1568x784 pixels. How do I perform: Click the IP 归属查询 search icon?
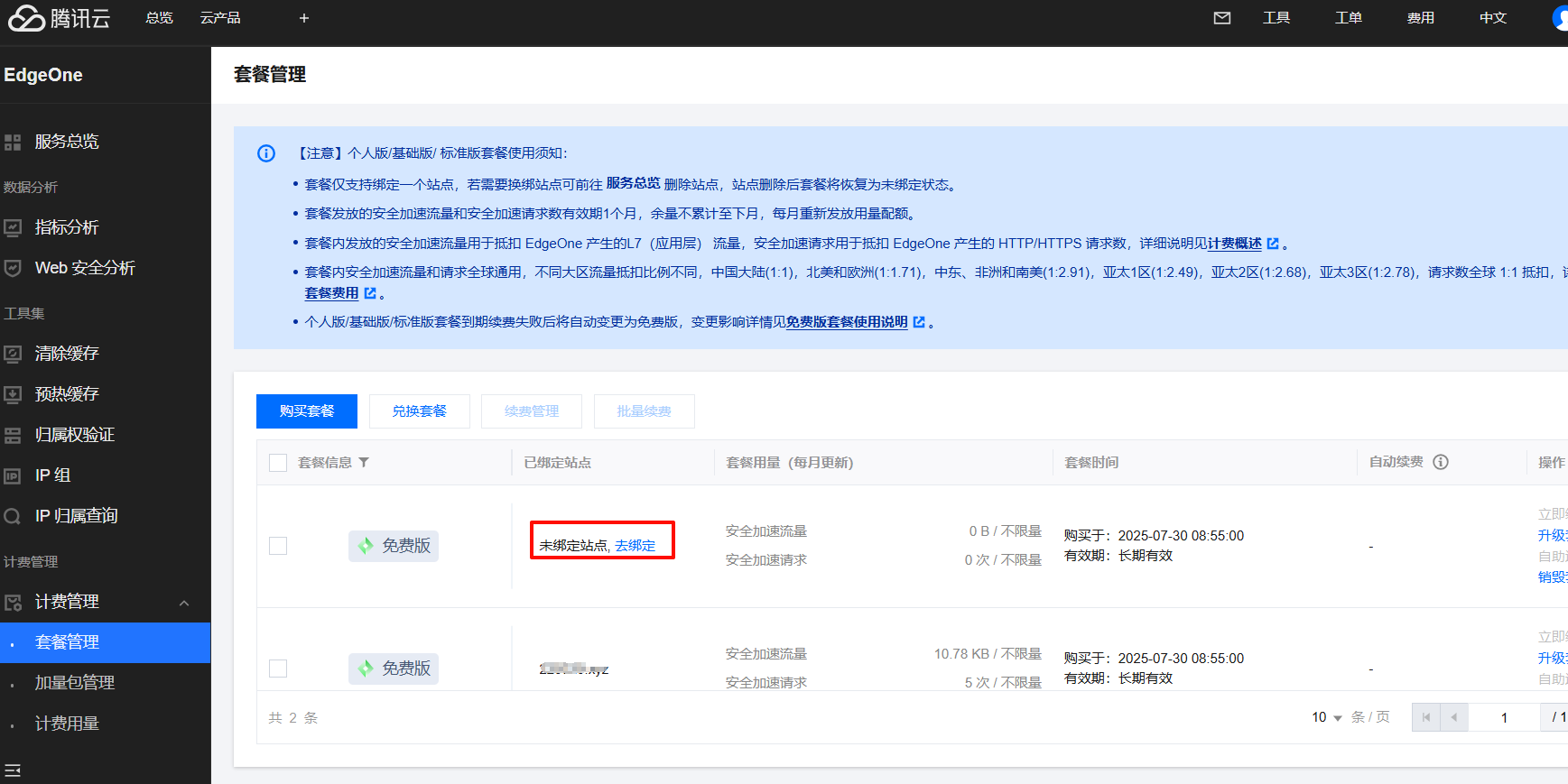point(13,517)
